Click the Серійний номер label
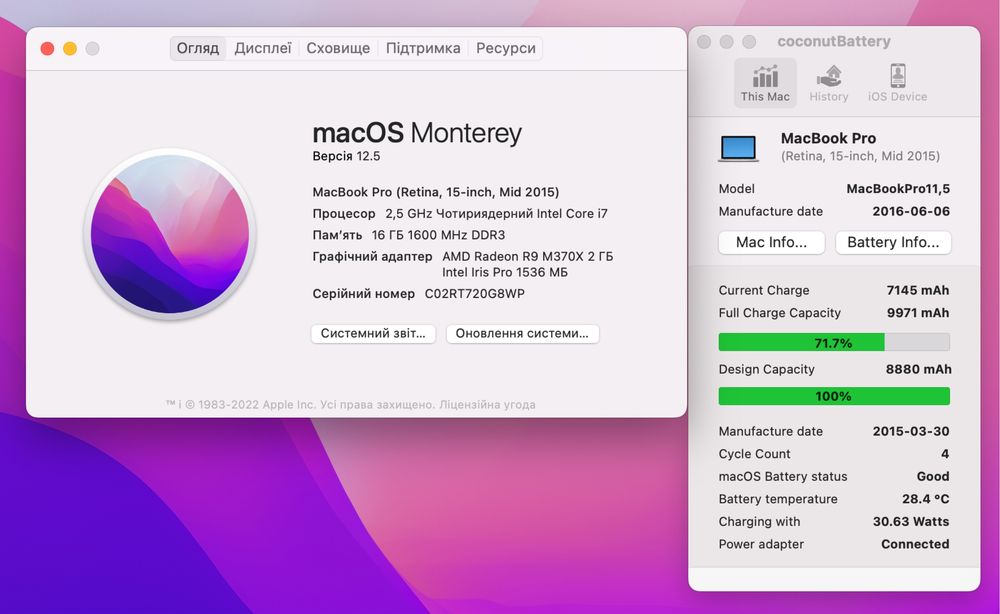1000x614 pixels. [364, 294]
